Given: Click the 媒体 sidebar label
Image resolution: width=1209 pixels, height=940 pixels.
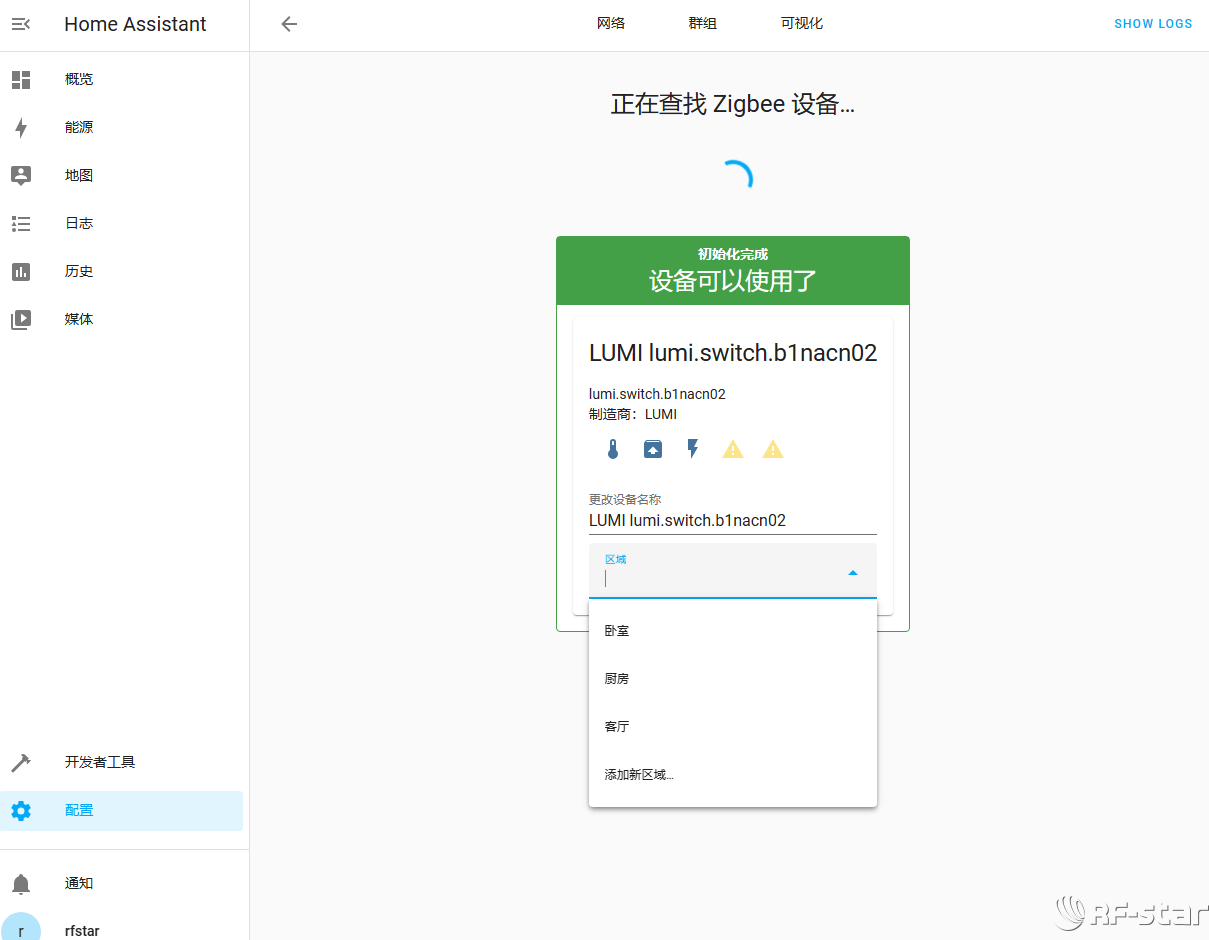Looking at the screenshot, I should click(x=79, y=320).
